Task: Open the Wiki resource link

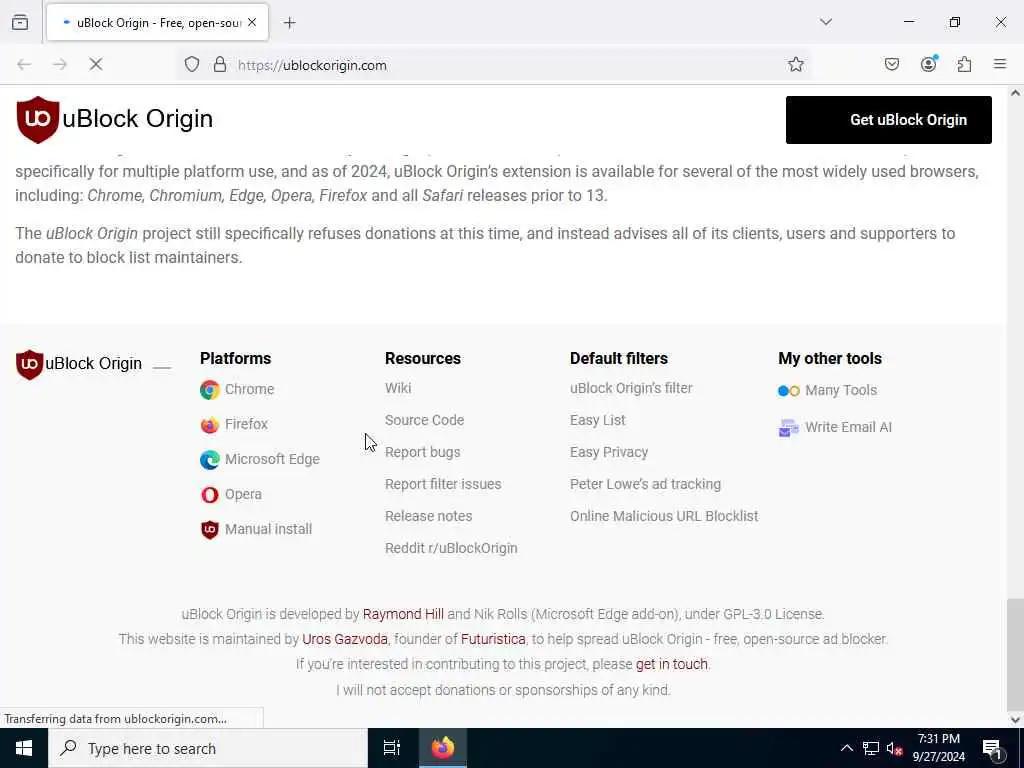Action: (x=398, y=388)
